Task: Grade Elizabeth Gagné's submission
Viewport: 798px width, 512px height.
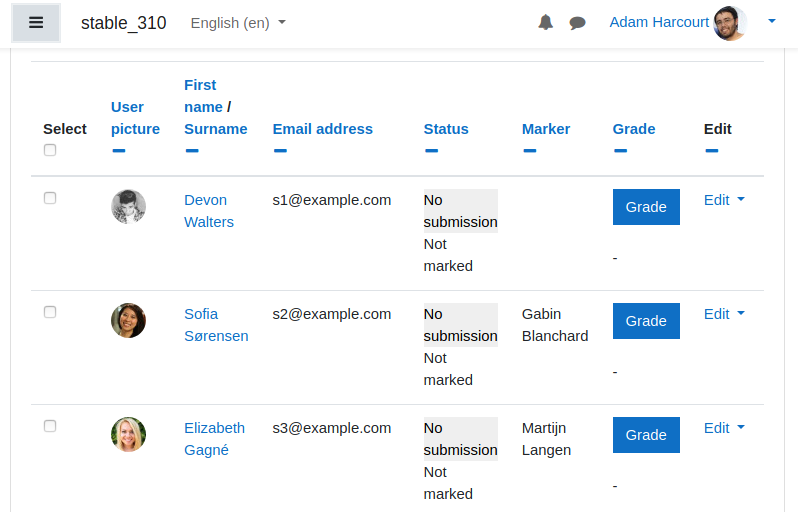Action: tap(646, 435)
